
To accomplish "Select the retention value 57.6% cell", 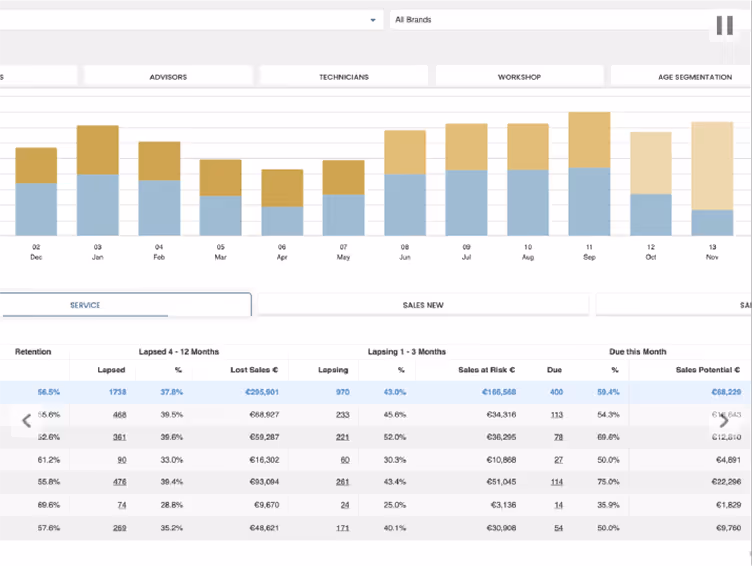I will coord(48,528).
